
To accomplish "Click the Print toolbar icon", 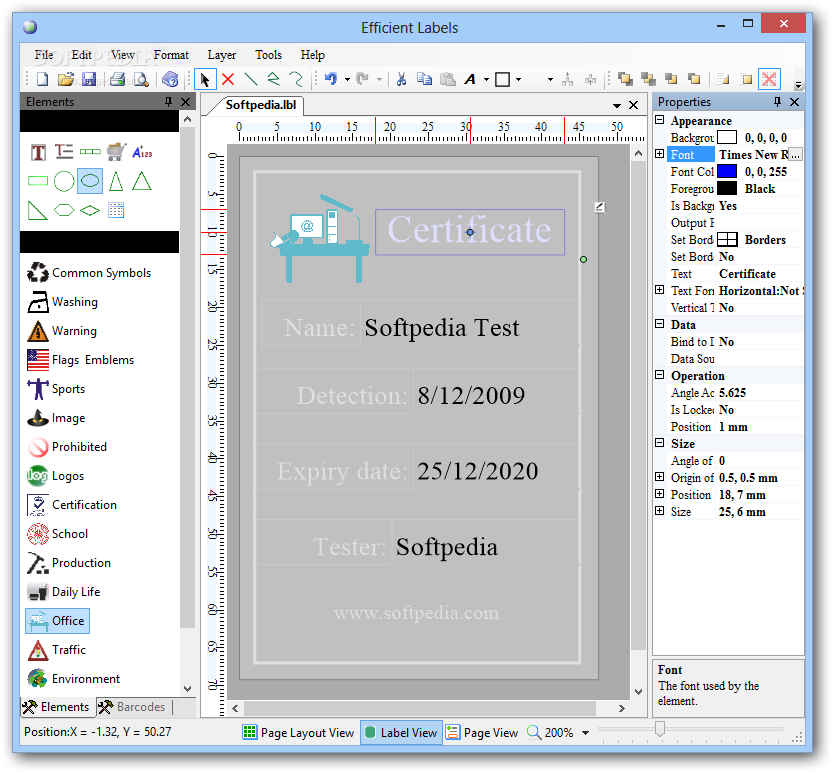I will [117, 80].
